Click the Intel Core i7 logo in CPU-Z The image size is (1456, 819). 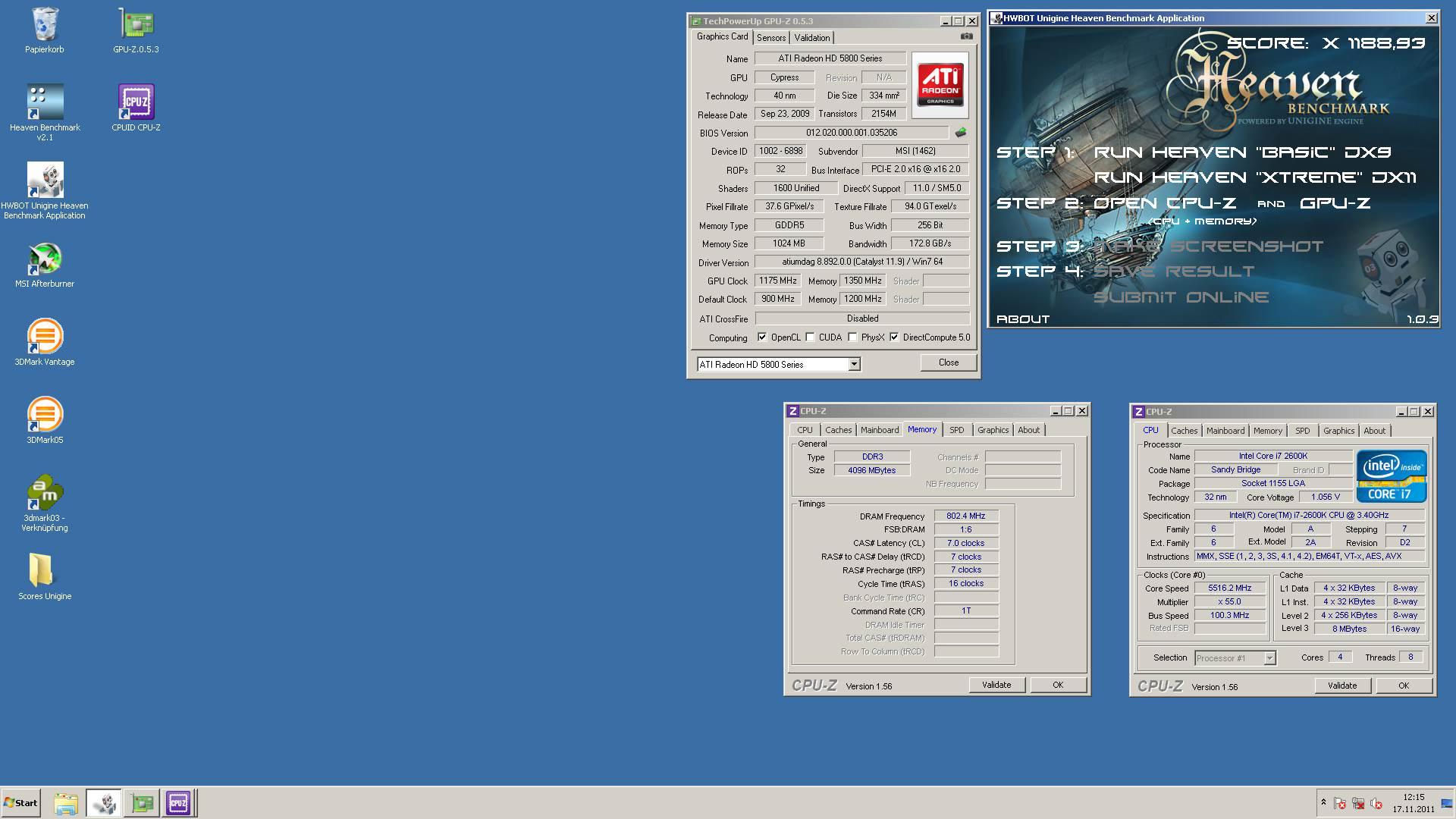click(x=1392, y=476)
